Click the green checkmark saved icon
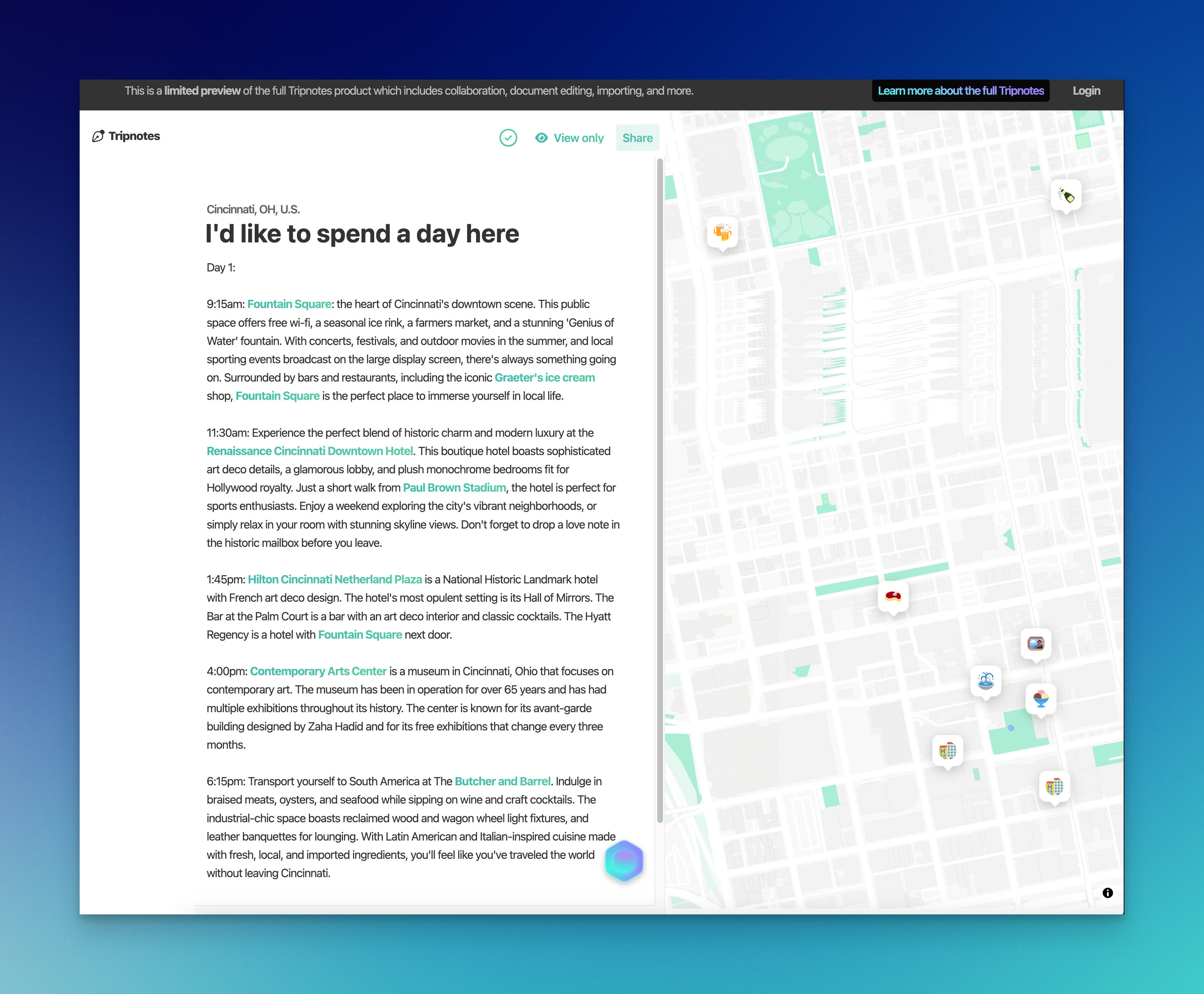Viewport: 1204px width, 994px height. click(508, 138)
